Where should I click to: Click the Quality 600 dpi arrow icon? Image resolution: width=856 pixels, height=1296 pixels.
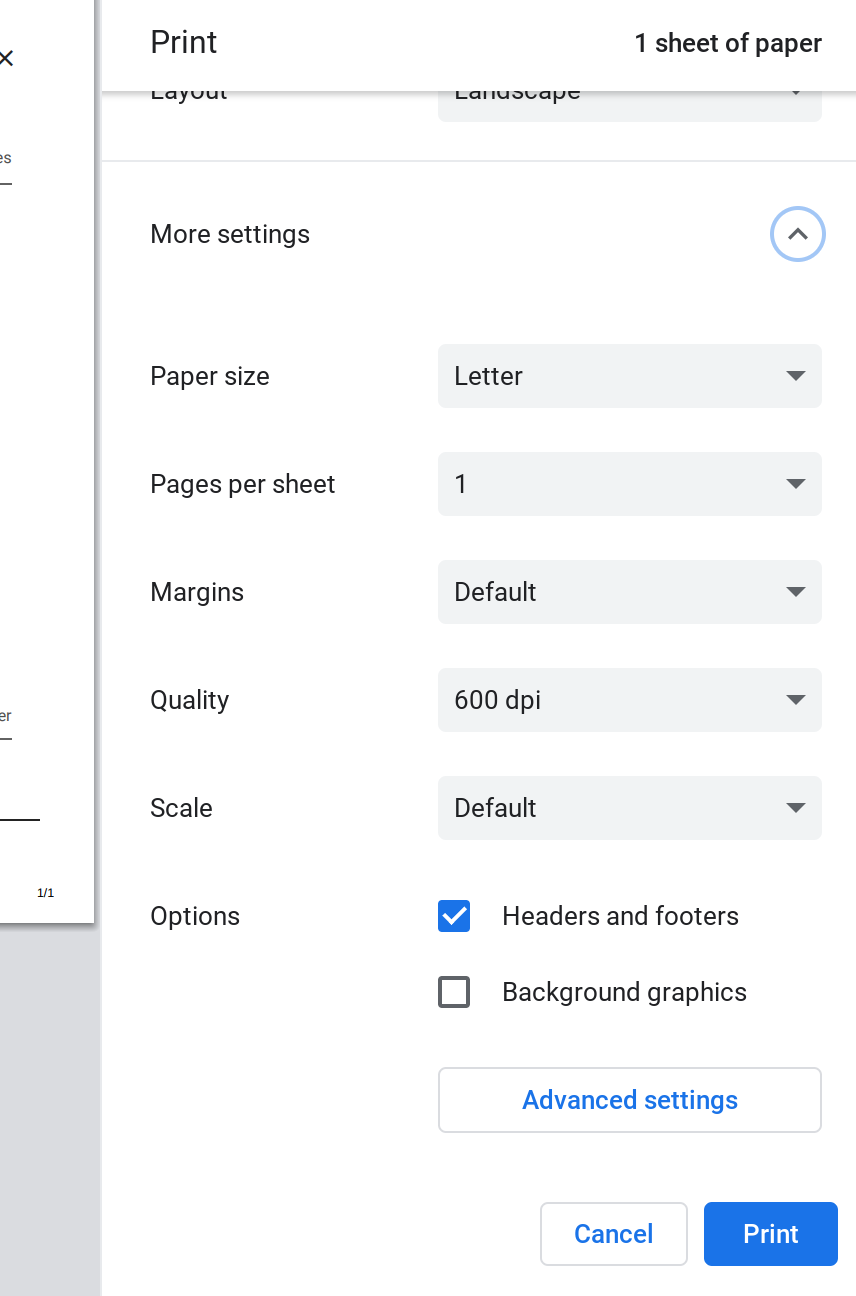[795, 700]
